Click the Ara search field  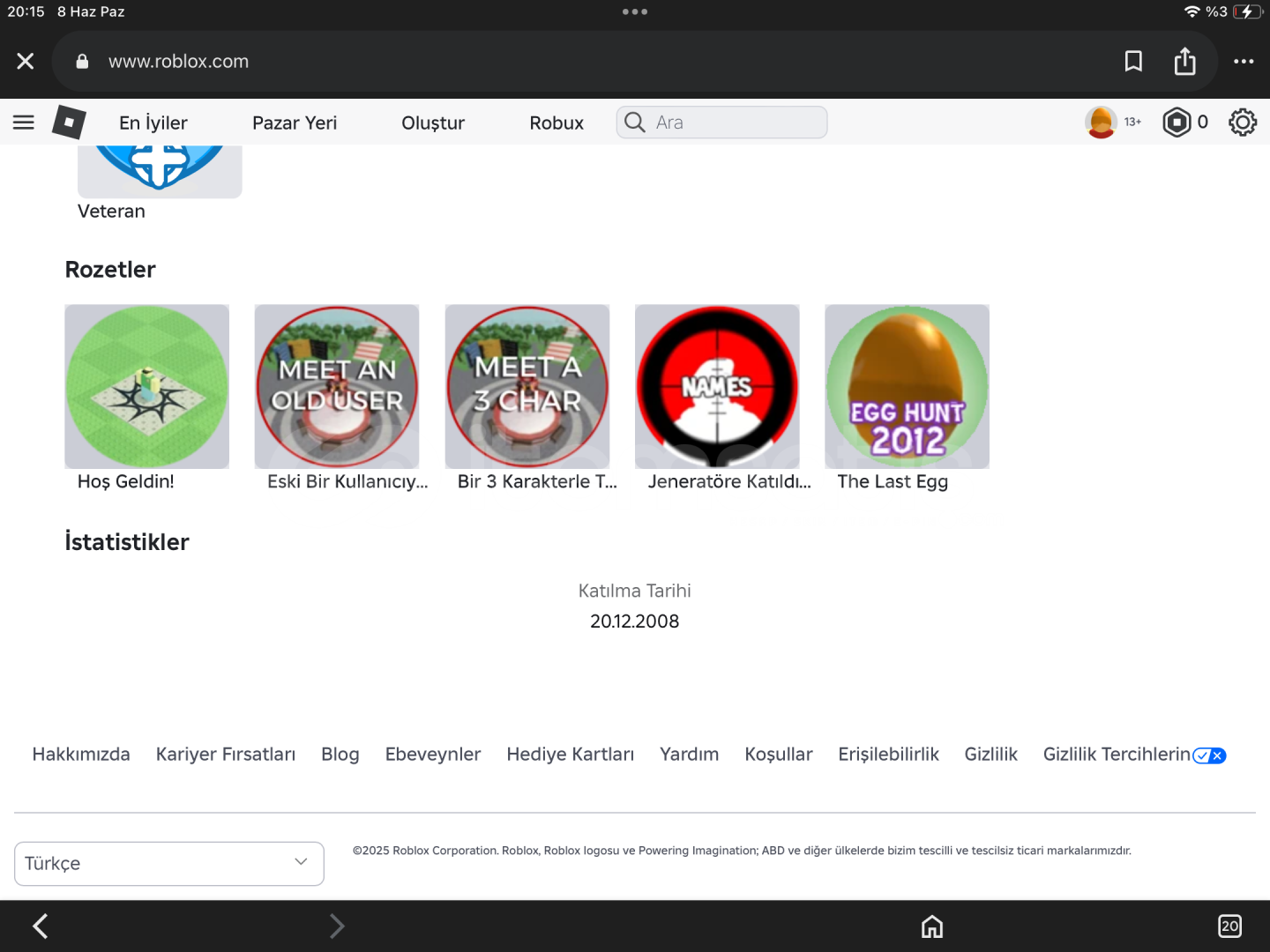click(721, 123)
